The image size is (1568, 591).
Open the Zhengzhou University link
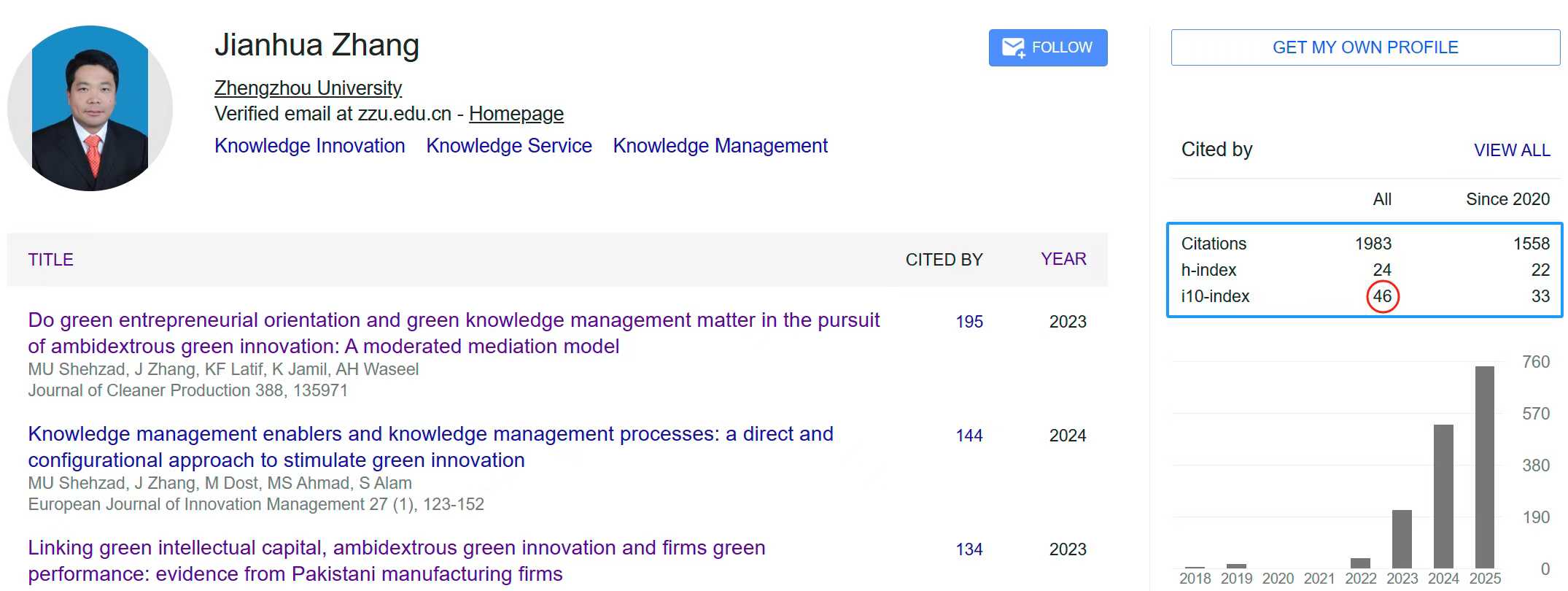[308, 88]
